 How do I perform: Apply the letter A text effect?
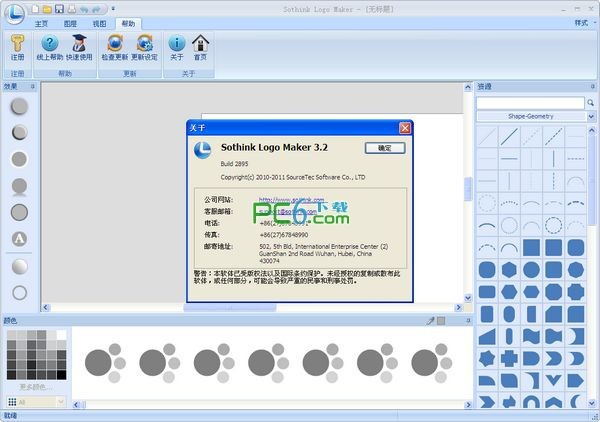(19, 239)
